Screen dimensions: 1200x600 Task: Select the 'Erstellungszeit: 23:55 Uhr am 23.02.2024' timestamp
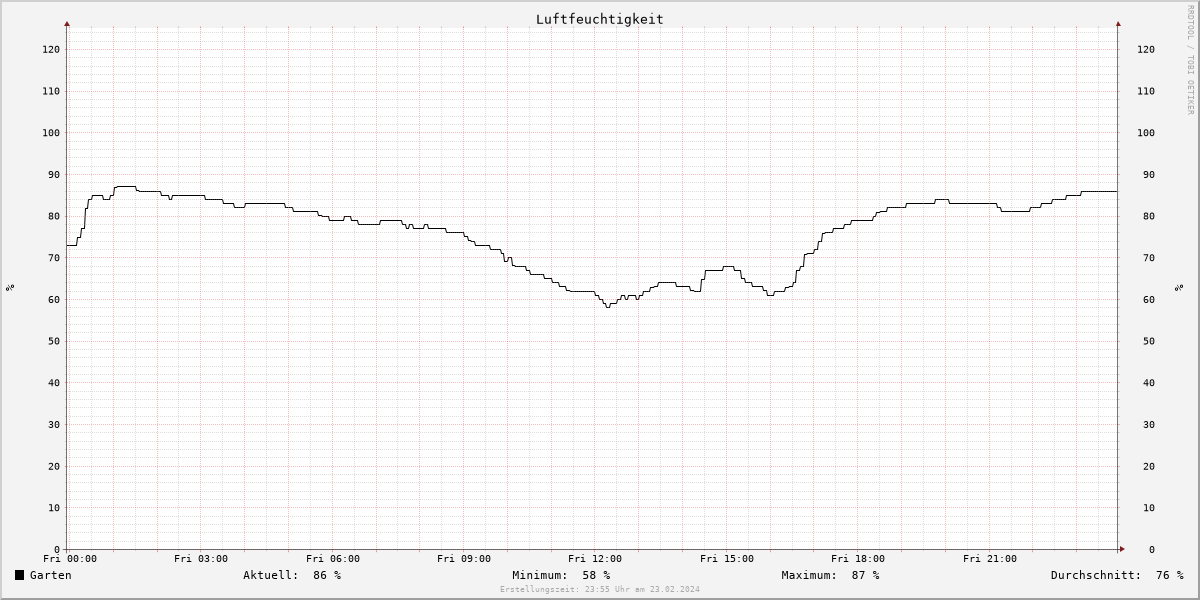point(600,589)
